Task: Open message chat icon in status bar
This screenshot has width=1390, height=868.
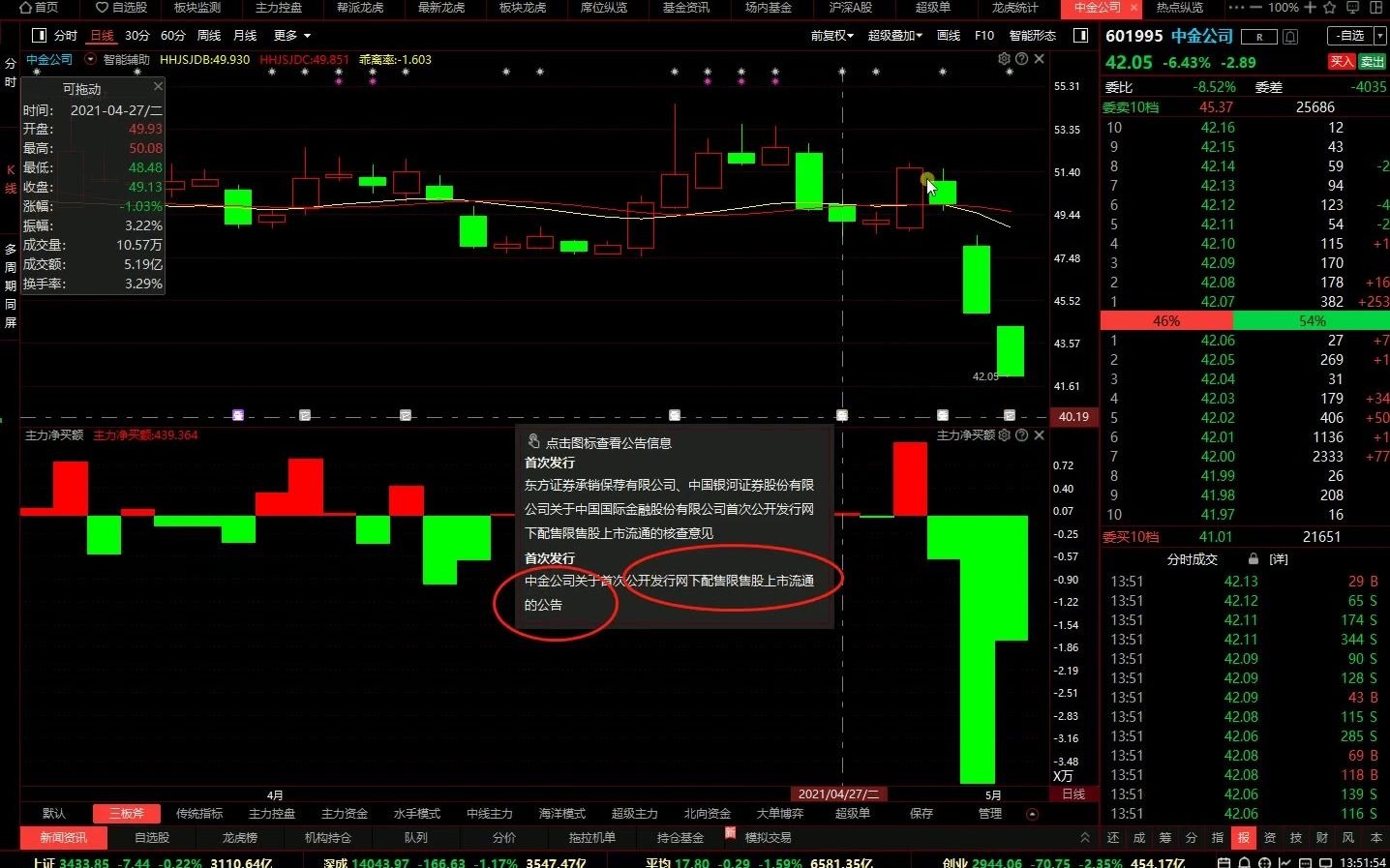Action: click(x=1306, y=862)
